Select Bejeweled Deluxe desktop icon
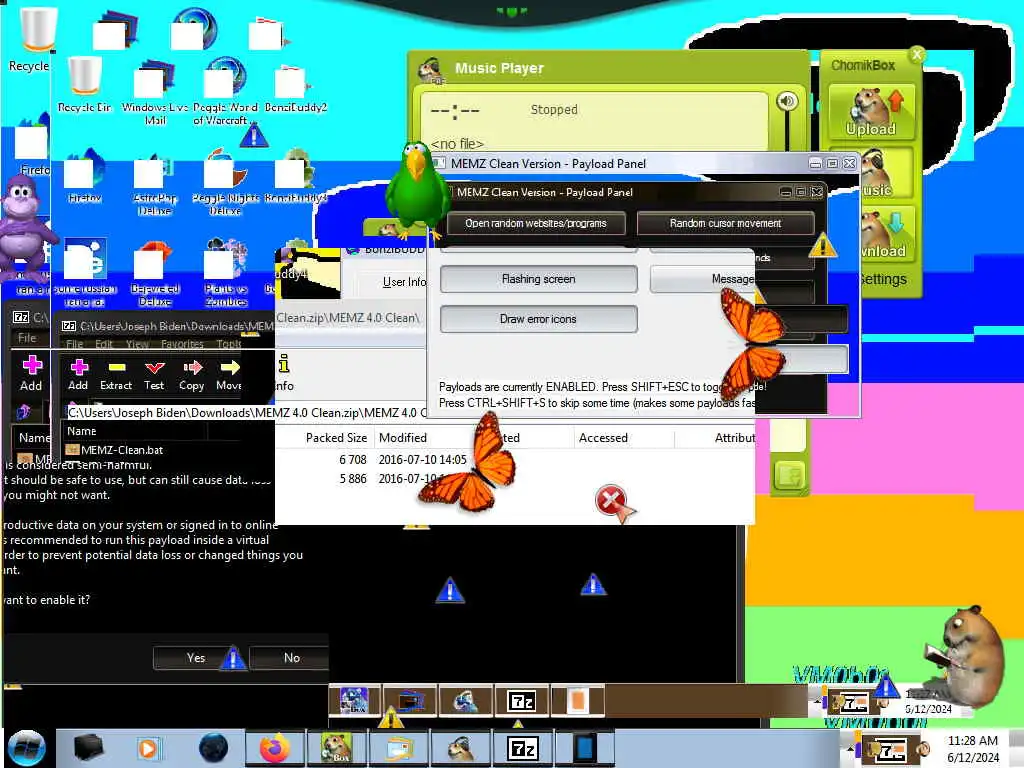The image size is (1024, 768). (x=155, y=274)
